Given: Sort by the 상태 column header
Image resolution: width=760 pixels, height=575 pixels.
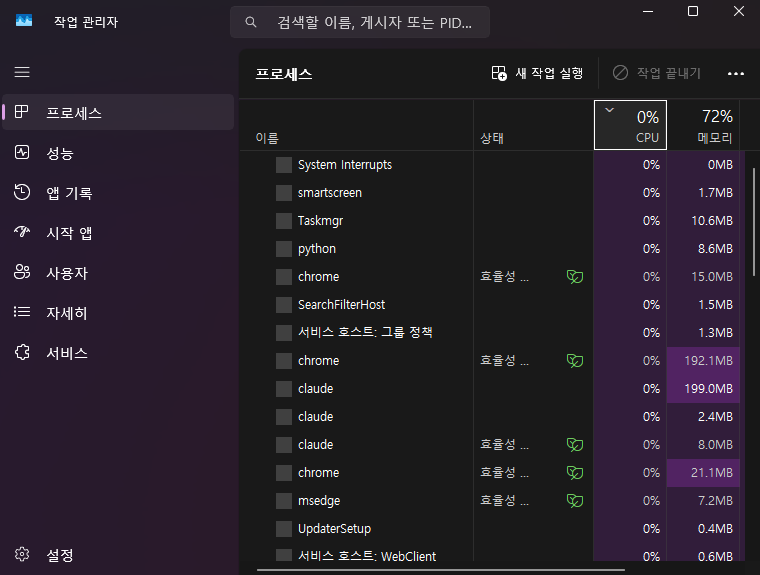Looking at the screenshot, I should (534, 125).
